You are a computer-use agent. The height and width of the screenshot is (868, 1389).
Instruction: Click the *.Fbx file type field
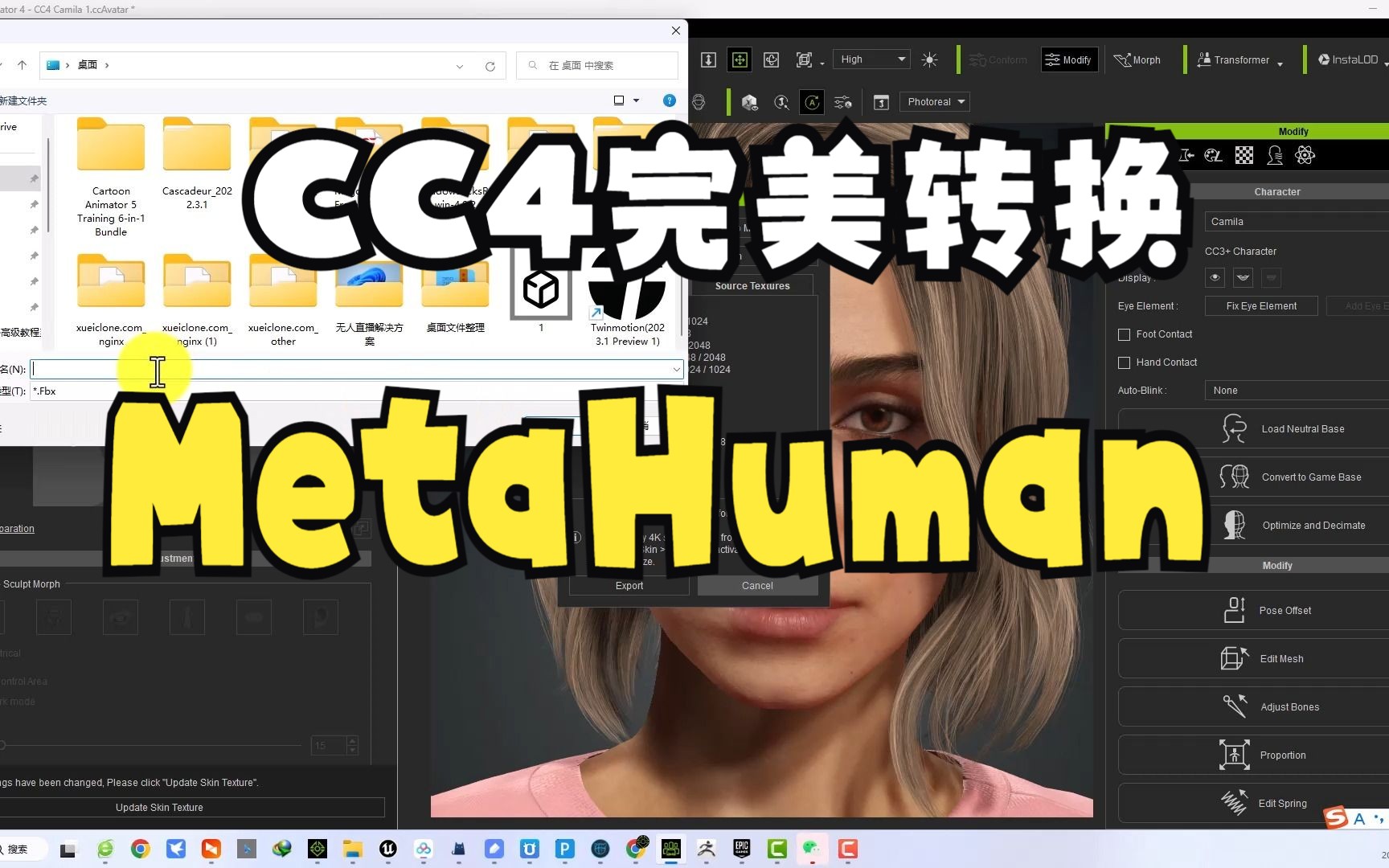(356, 391)
